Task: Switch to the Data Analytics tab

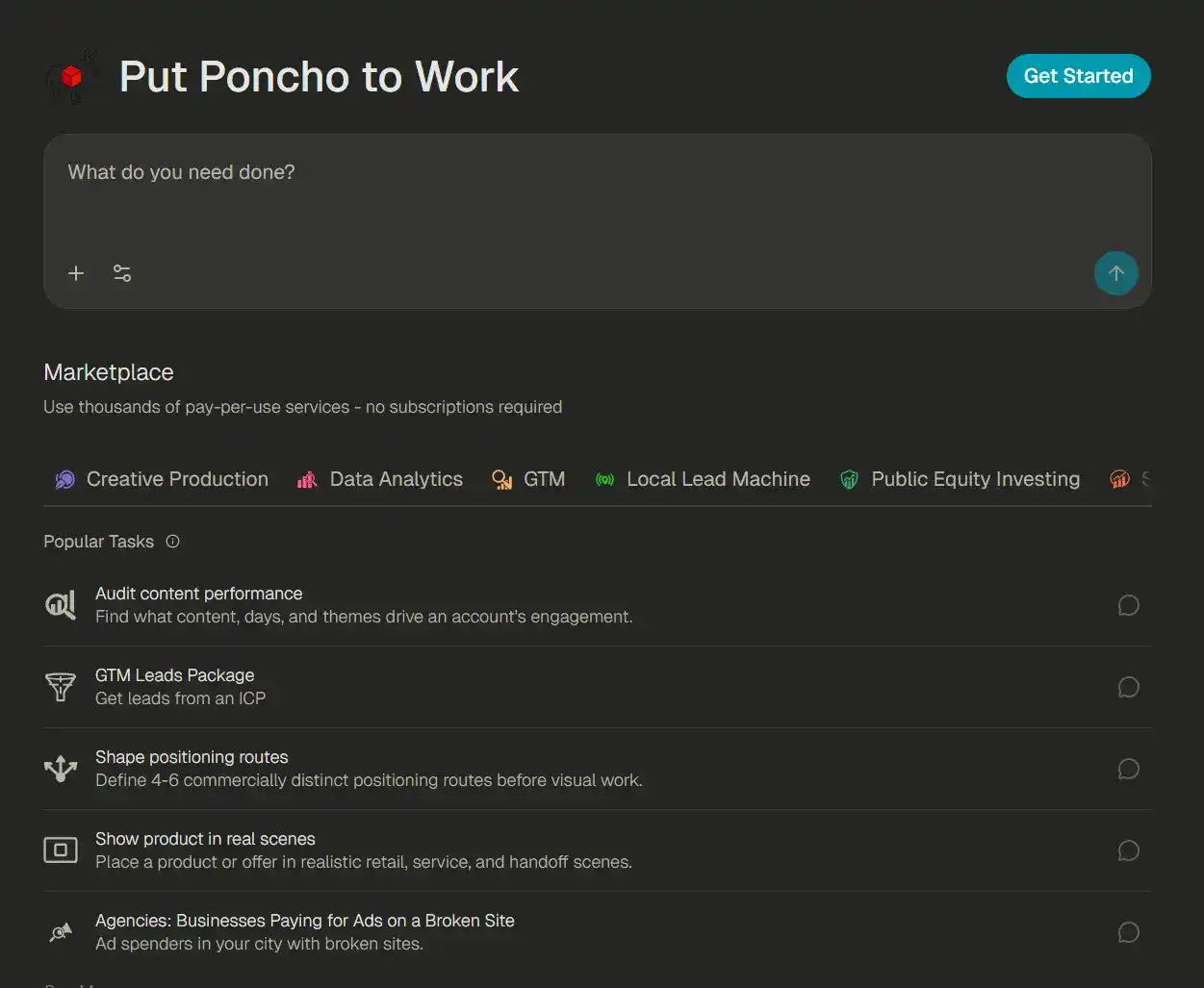Action: click(380, 479)
